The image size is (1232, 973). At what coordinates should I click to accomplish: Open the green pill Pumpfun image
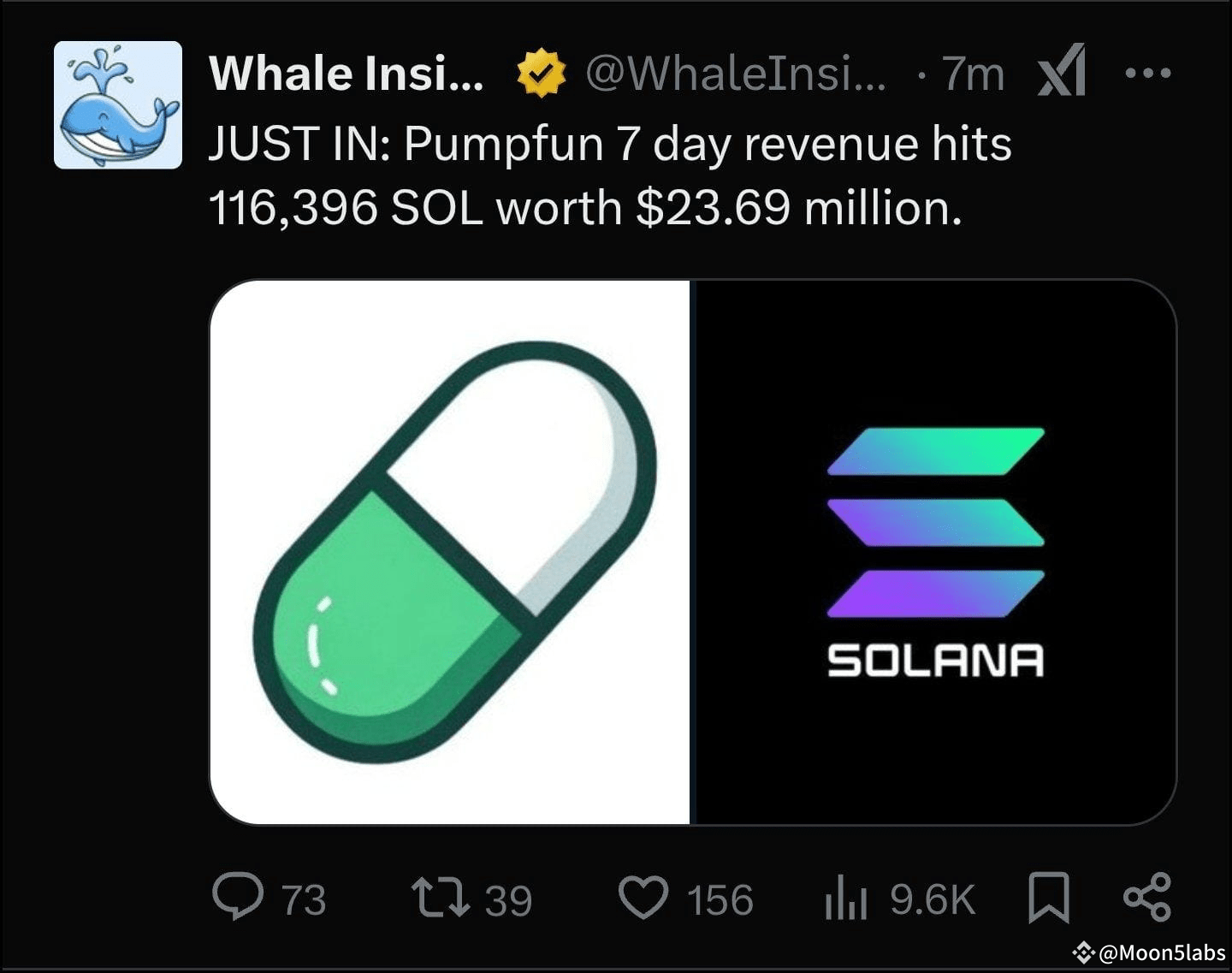click(450, 552)
